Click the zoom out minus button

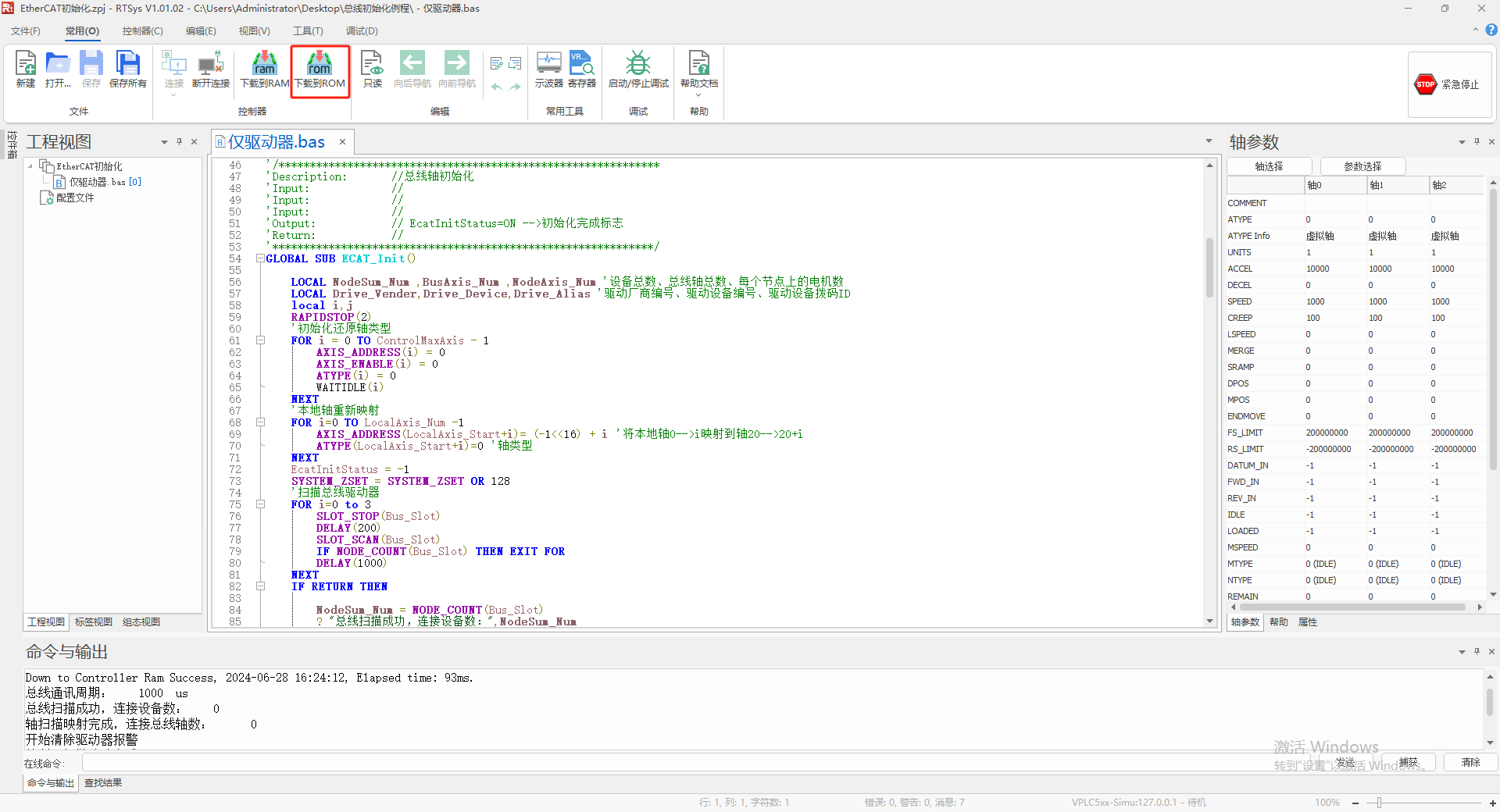tap(1355, 803)
